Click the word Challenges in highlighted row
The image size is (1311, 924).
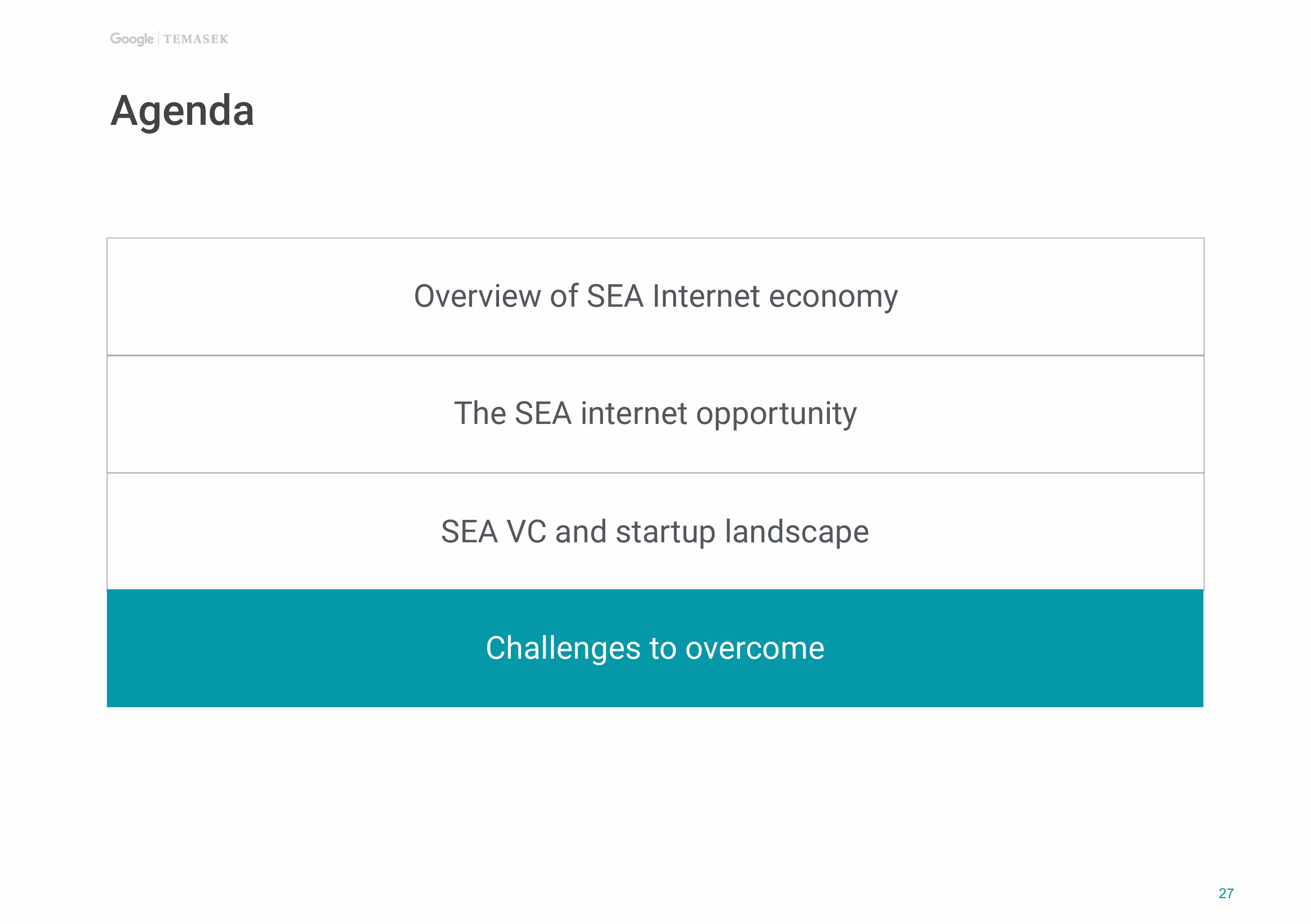click(563, 649)
